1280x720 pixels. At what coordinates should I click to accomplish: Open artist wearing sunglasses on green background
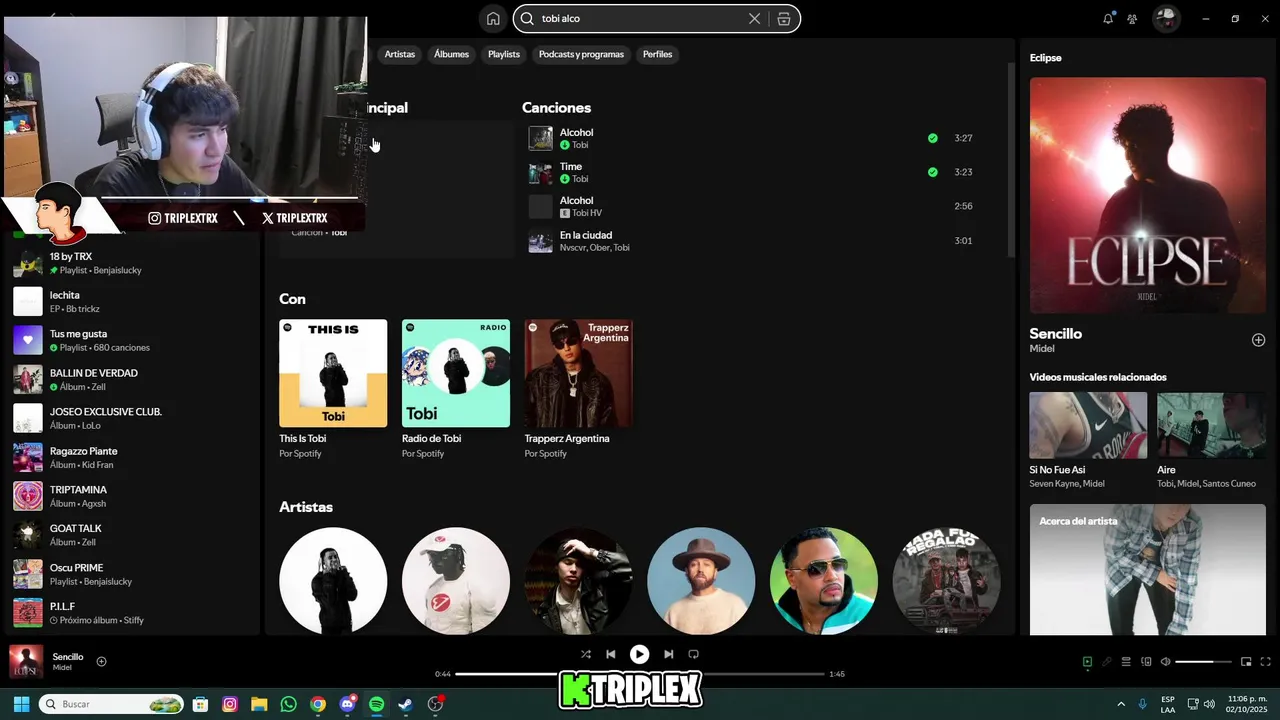[x=824, y=581]
